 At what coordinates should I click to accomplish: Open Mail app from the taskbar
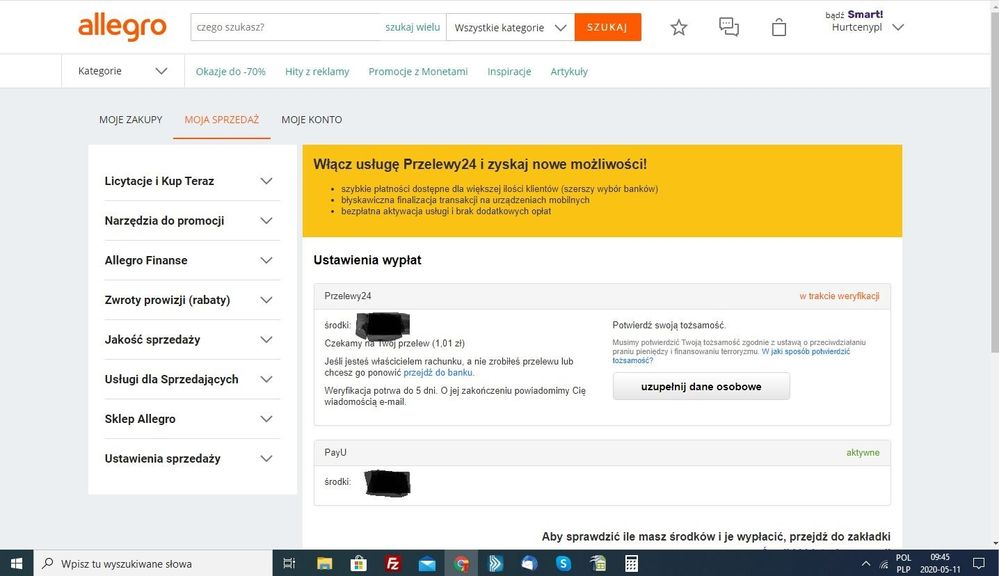click(x=427, y=564)
